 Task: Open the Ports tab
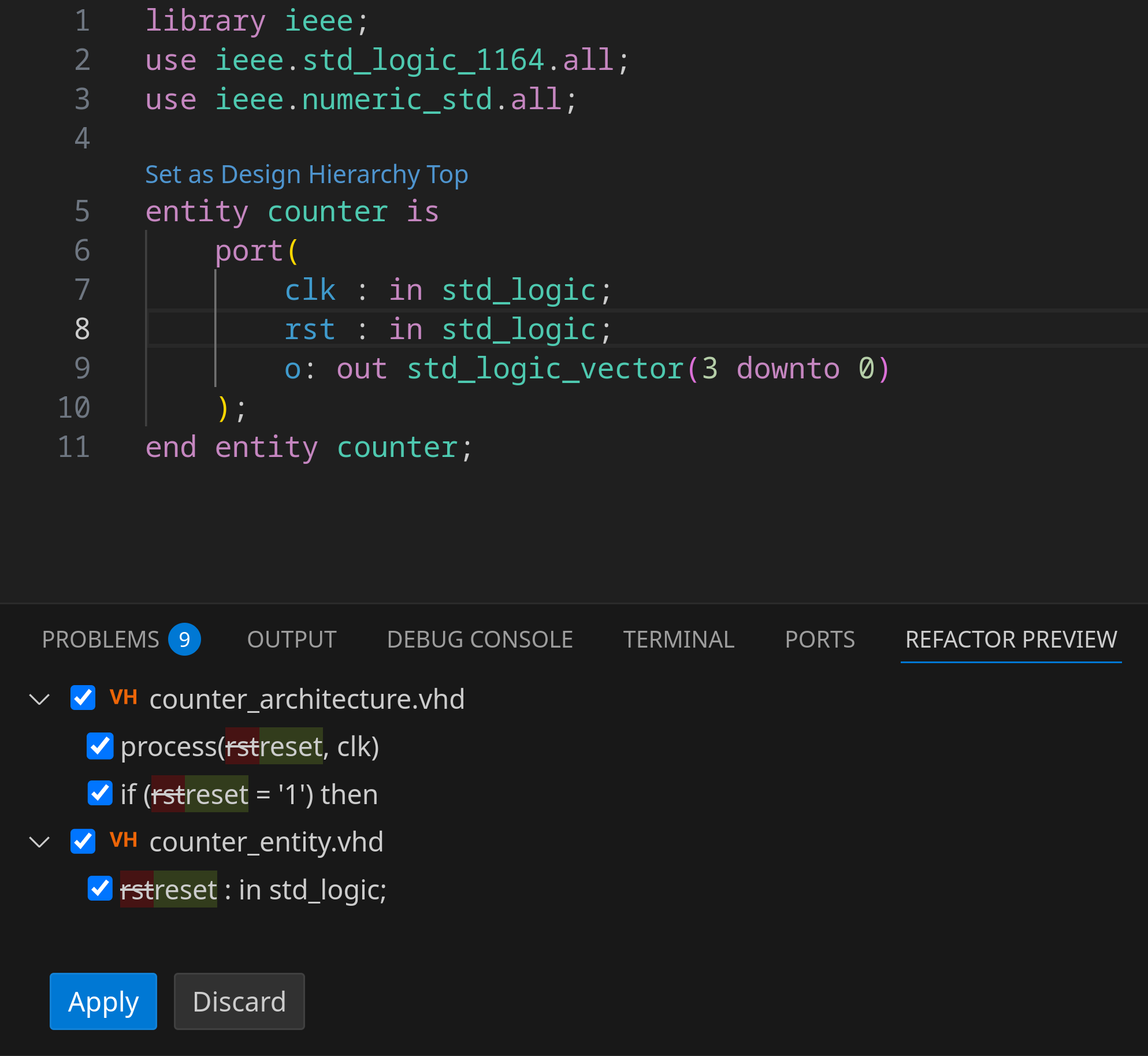(819, 639)
